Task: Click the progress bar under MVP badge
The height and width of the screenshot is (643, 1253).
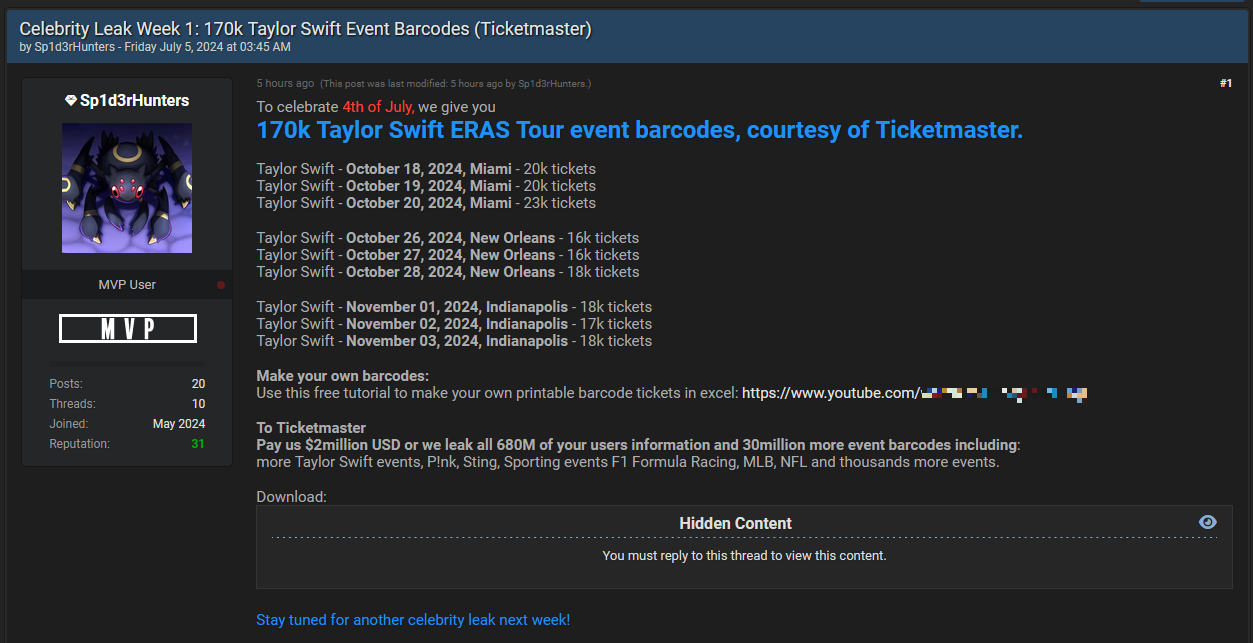Action: (x=127, y=362)
